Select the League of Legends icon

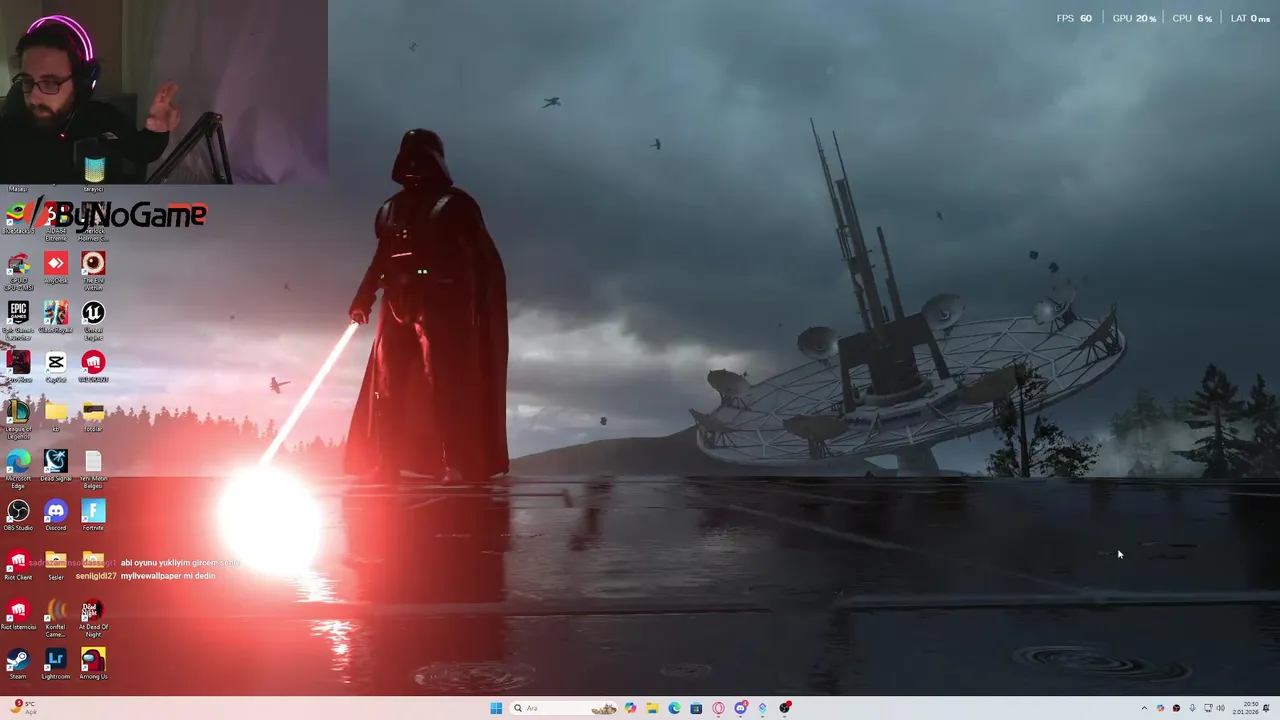click(18, 419)
